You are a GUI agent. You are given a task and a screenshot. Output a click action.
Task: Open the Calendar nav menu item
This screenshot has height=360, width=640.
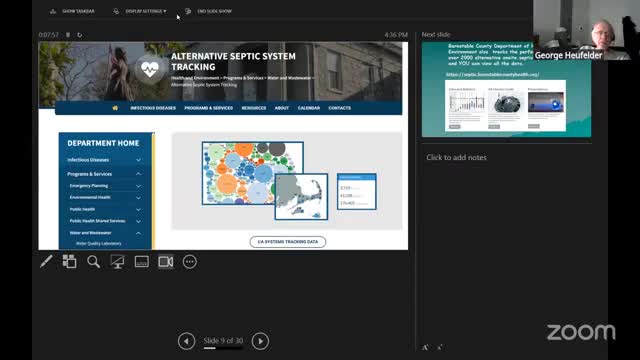tap(309, 108)
